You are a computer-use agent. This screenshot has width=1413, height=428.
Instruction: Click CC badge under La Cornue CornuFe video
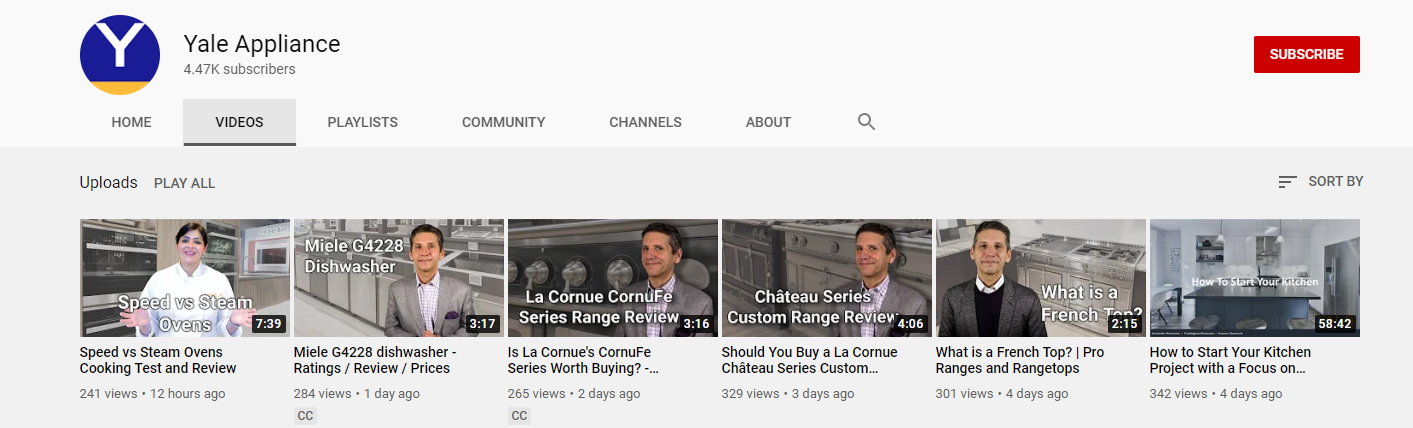click(519, 416)
